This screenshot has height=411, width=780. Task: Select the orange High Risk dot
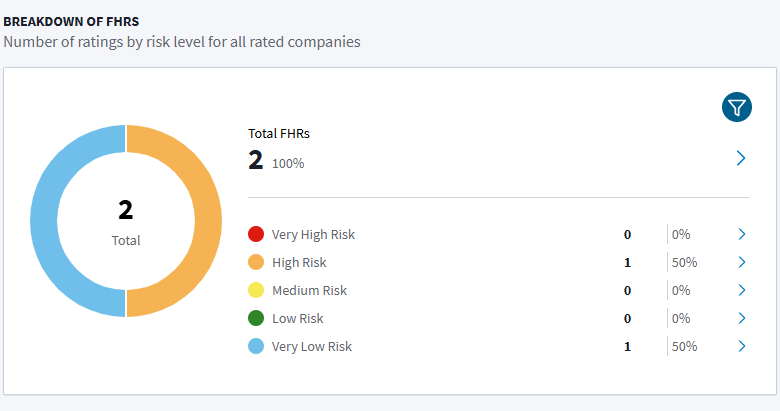256,262
